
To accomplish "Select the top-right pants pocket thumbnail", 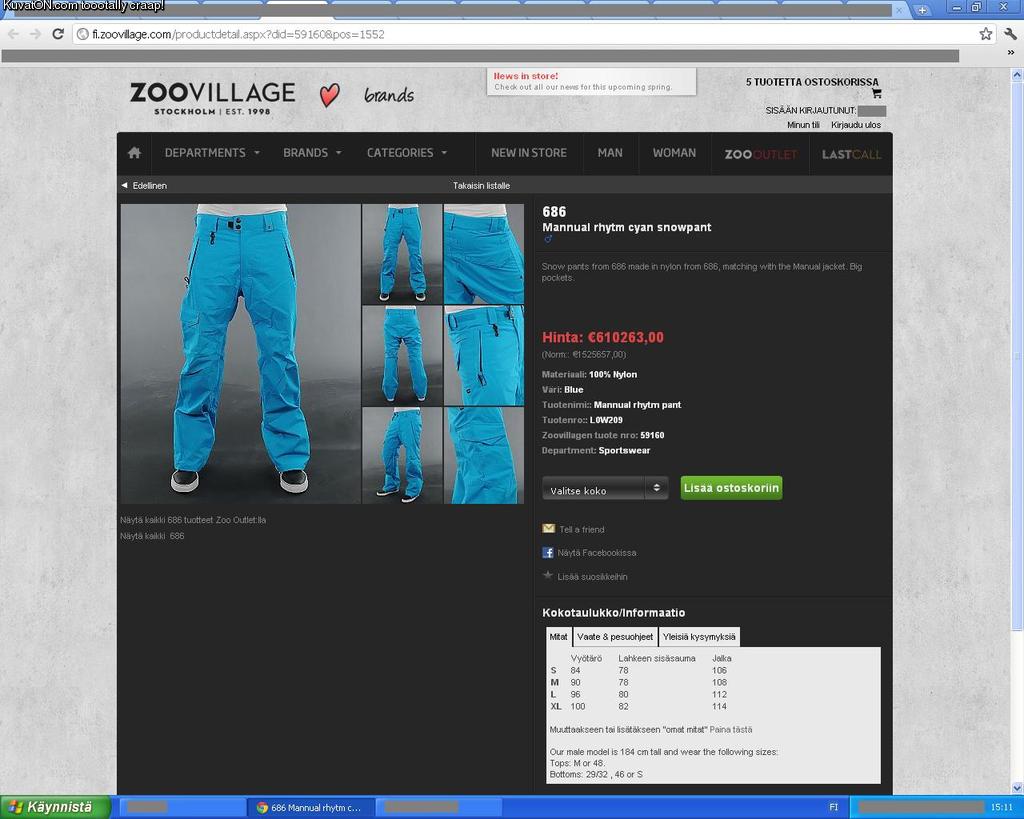I will click(x=484, y=254).
